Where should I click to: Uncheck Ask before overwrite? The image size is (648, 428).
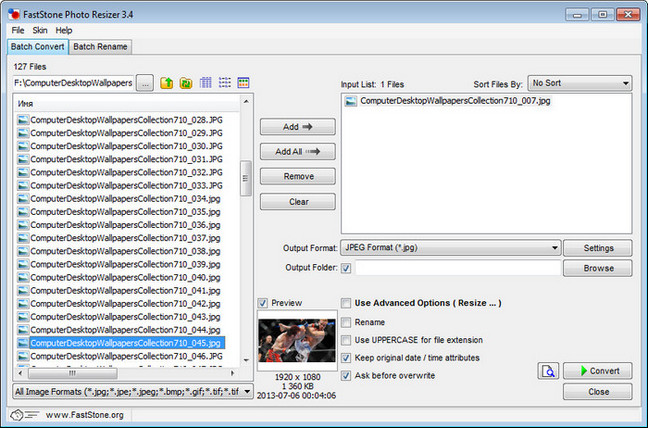[346, 376]
